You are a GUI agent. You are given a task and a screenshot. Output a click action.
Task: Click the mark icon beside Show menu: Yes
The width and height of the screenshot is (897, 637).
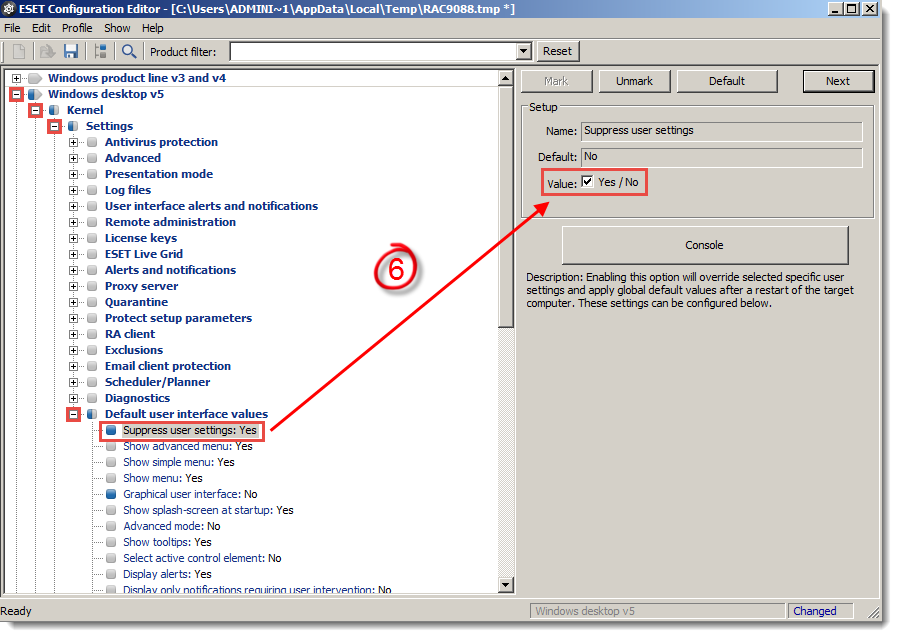coord(111,478)
